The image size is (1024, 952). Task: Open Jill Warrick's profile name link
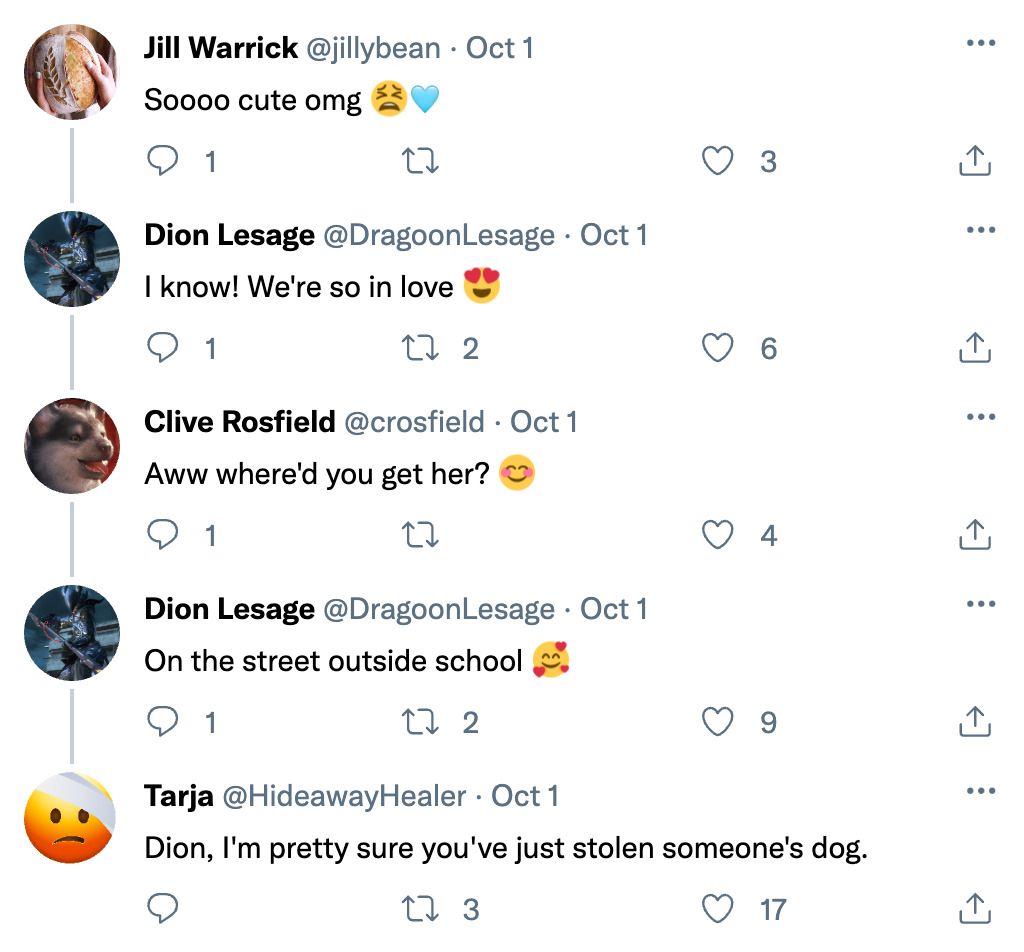click(221, 48)
